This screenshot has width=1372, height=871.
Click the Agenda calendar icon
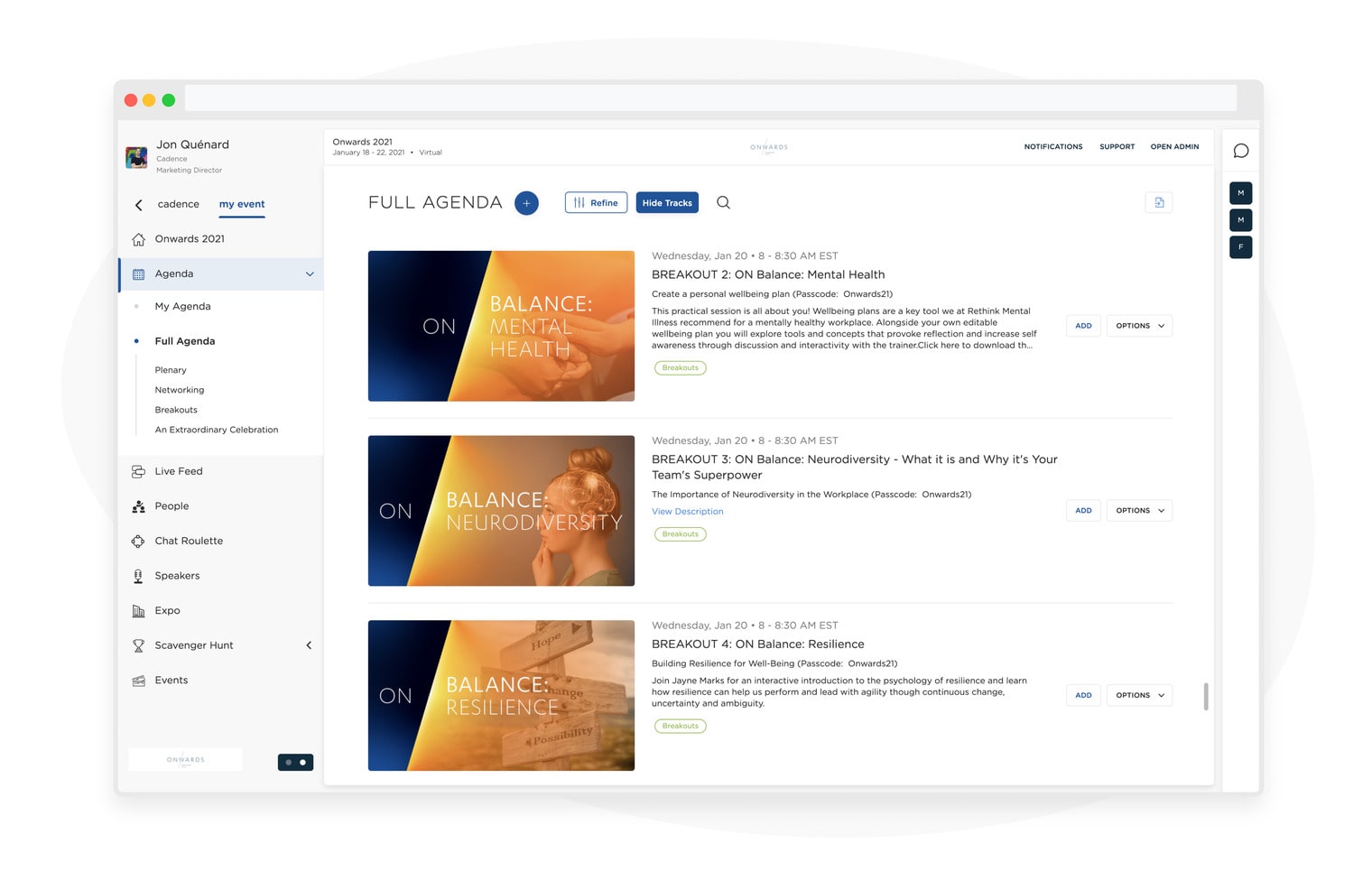coord(138,273)
